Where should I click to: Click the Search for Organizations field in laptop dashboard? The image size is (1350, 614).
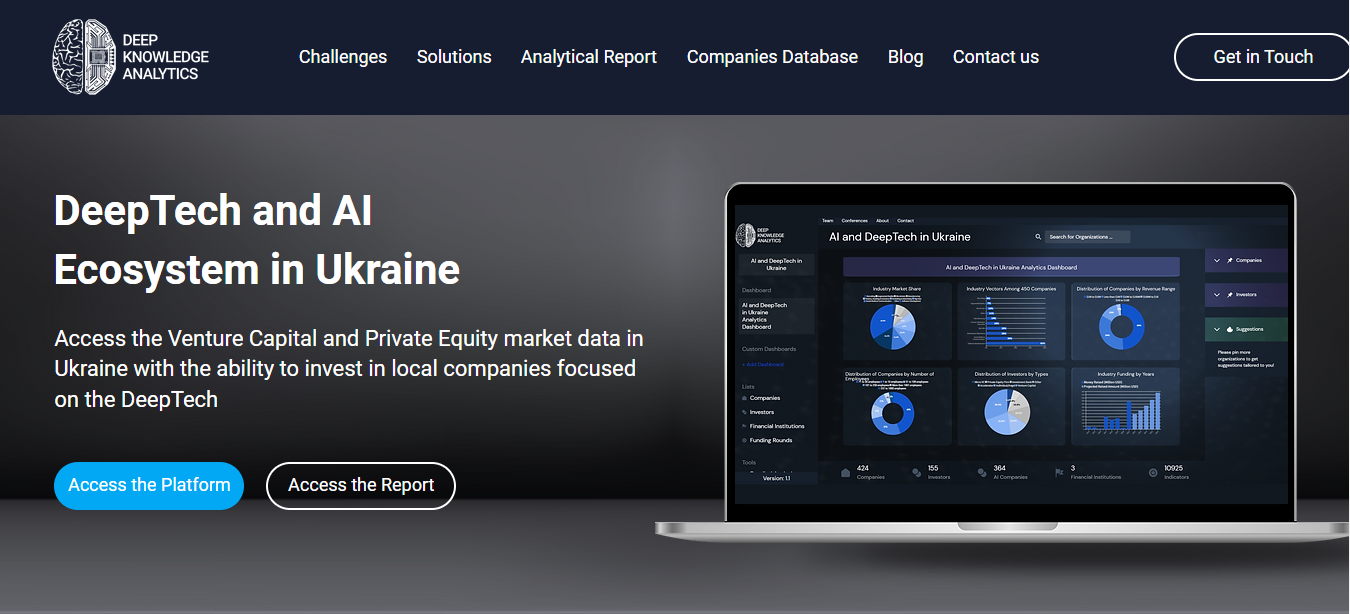1087,237
